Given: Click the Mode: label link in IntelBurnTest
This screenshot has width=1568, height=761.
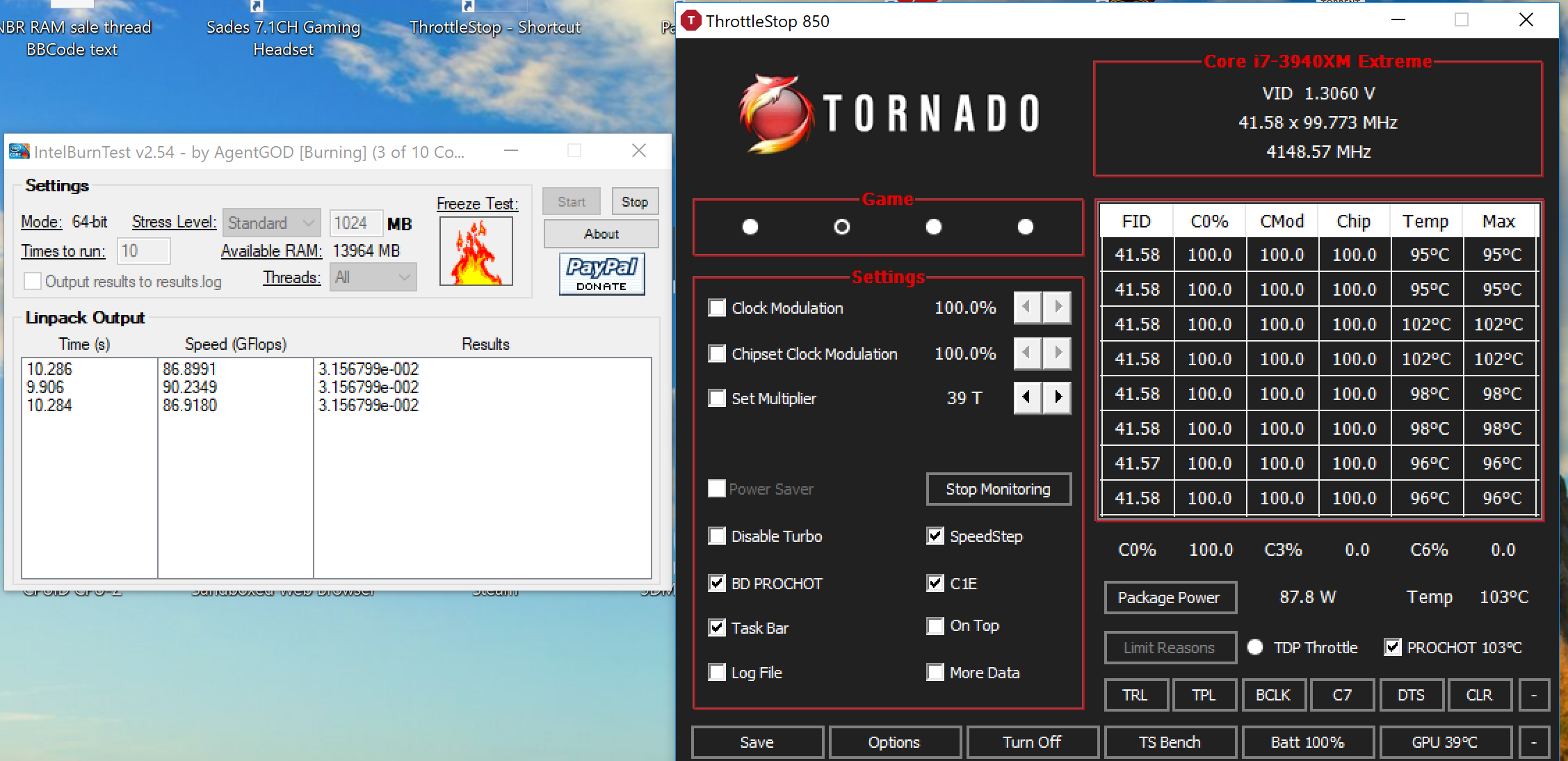Looking at the screenshot, I should coord(42,222).
